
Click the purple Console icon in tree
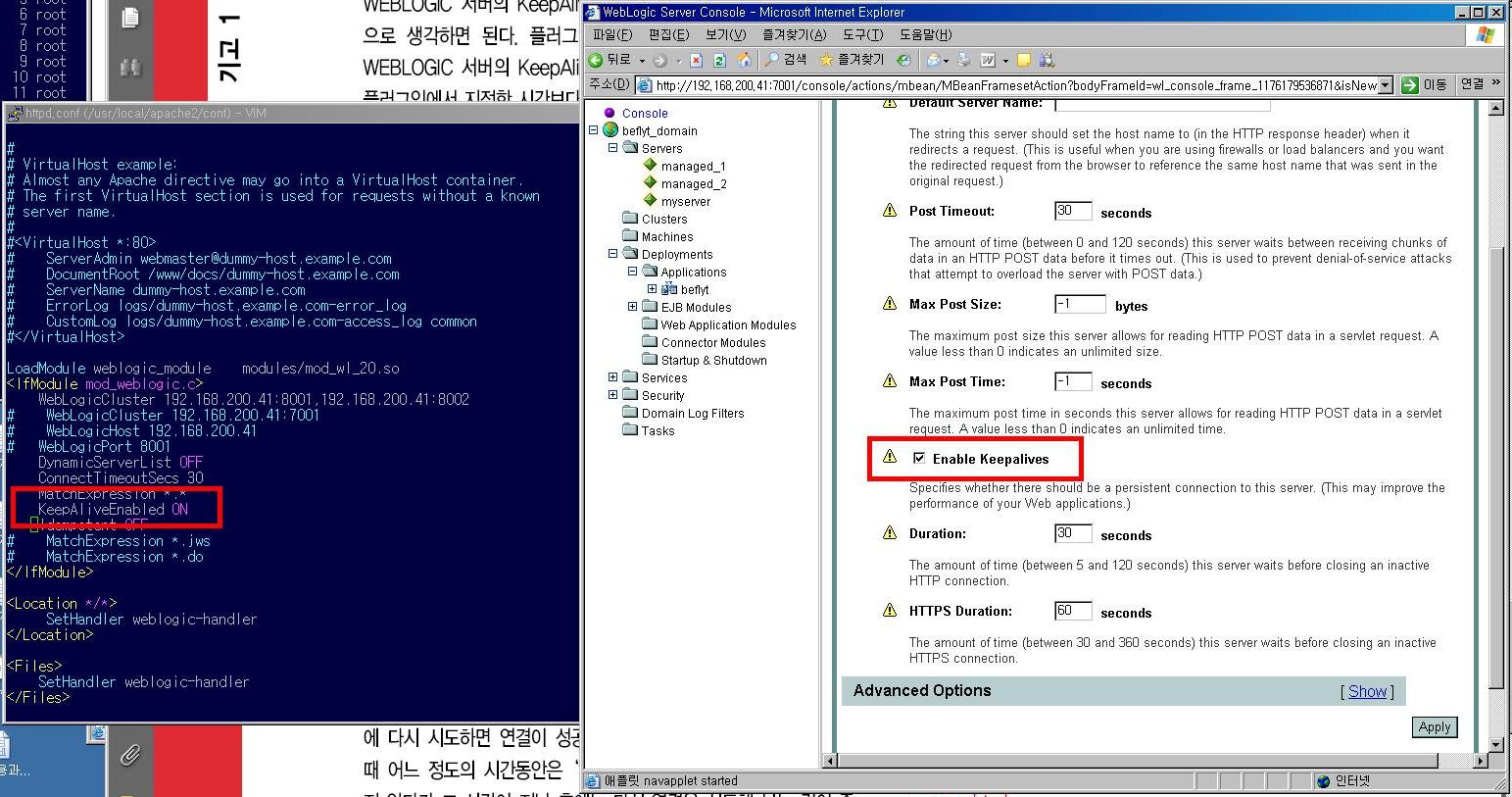(610, 113)
